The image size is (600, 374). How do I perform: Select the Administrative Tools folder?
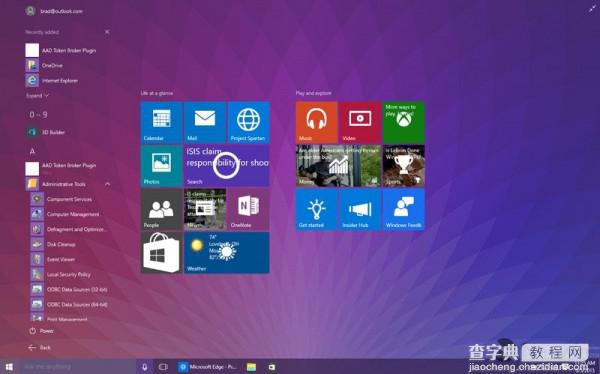click(x=64, y=184)
